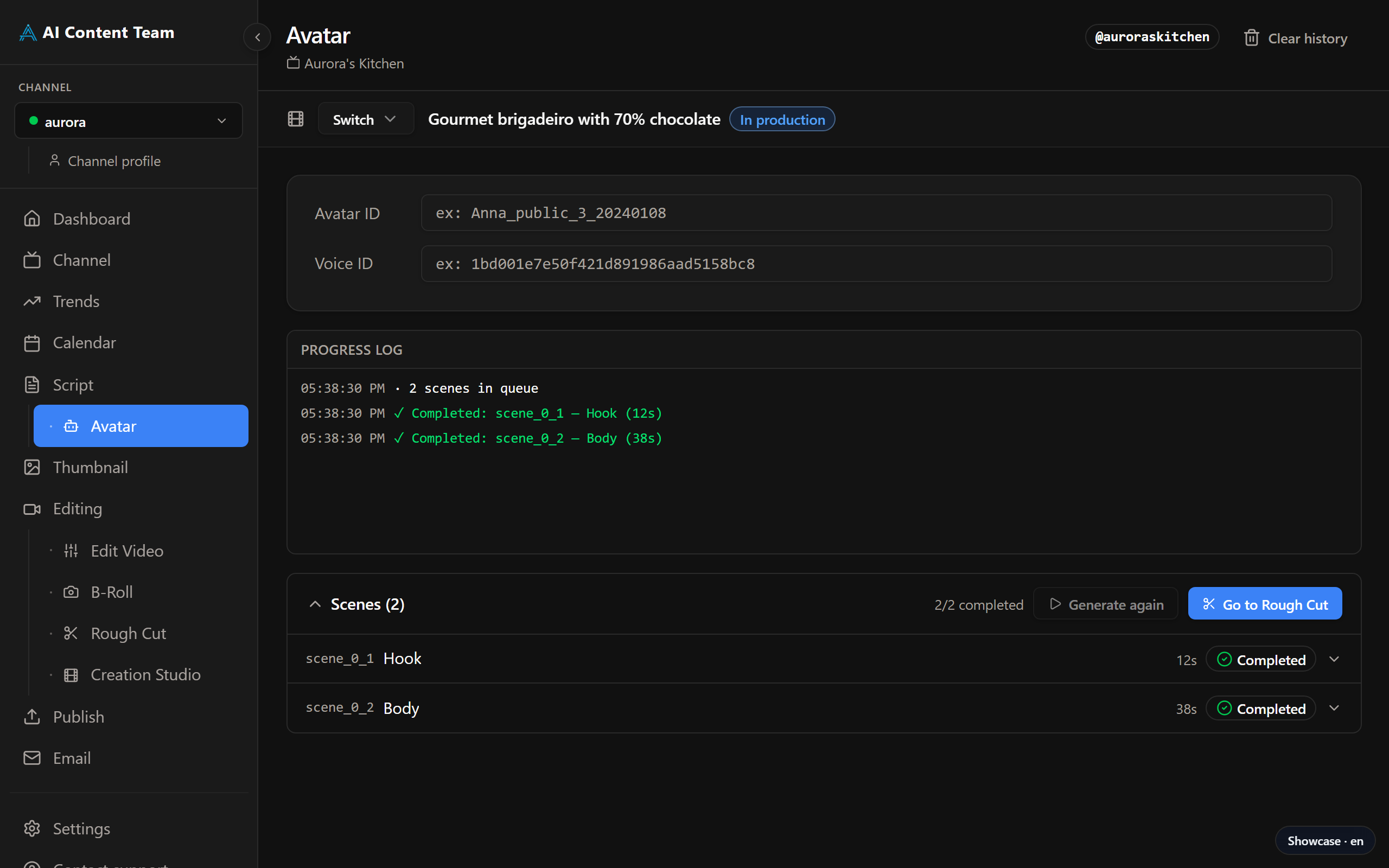1389x868 pixels.
Task: Collapse the Scenes (2) section chevron
Action: pyautogui.click(x=315, y=604)
